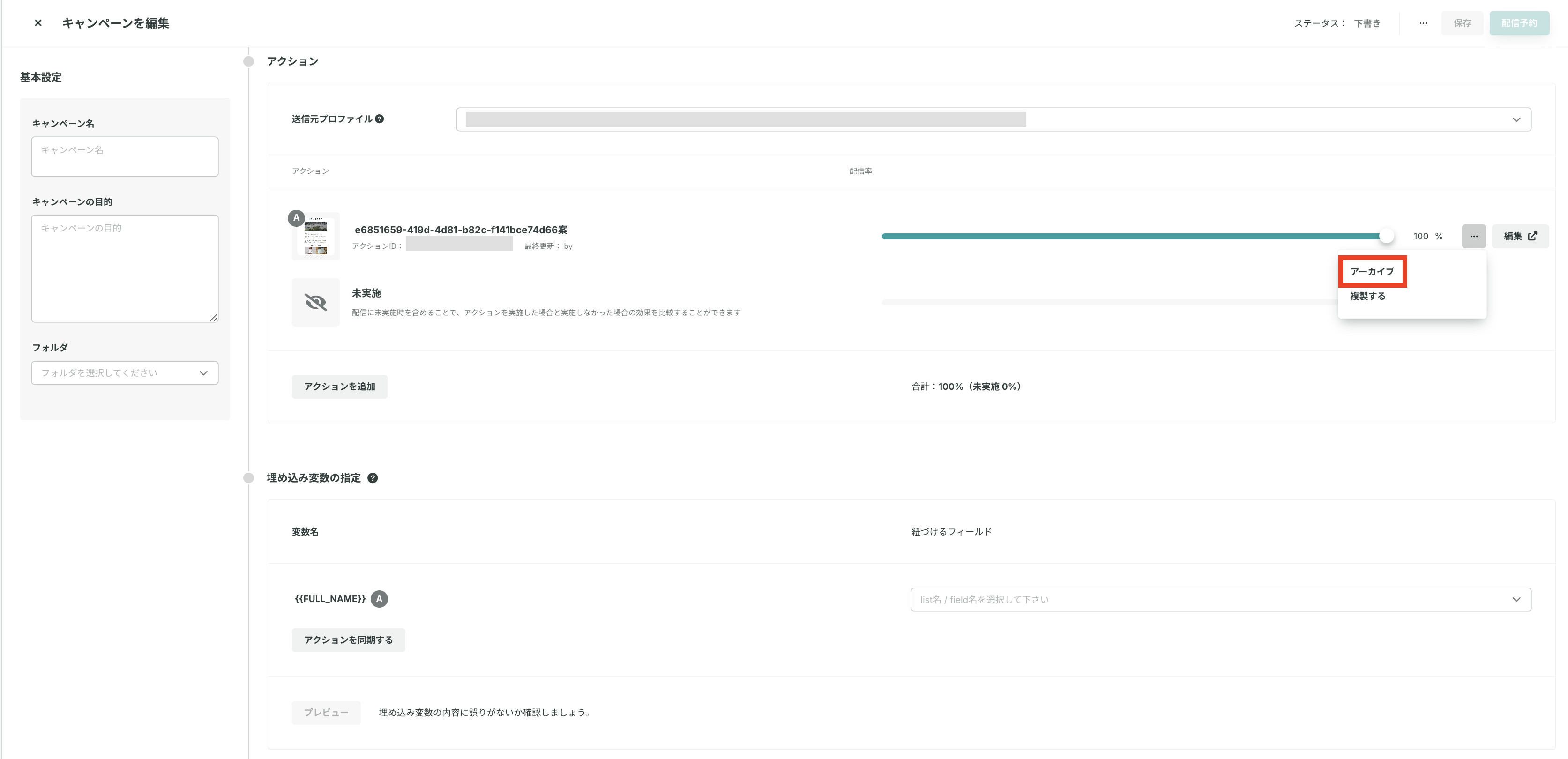Open the list名 / field名 selection dropdown
Image resolution: width=1568 pixels, height=759 pixels.
tap(1220, 600)
